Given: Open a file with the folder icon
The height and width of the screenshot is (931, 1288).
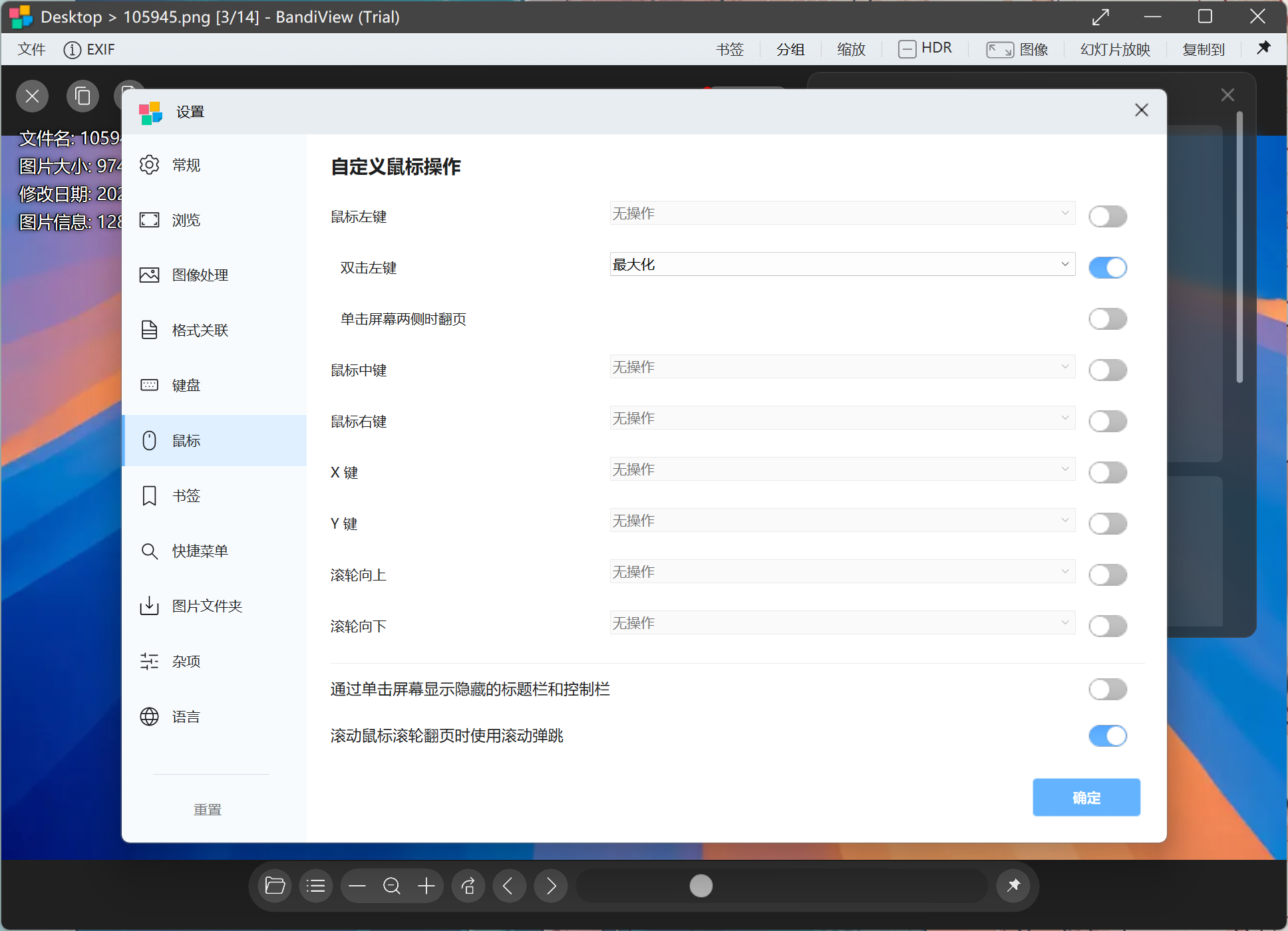Looking at the screenshot, I should click(275, 886).
